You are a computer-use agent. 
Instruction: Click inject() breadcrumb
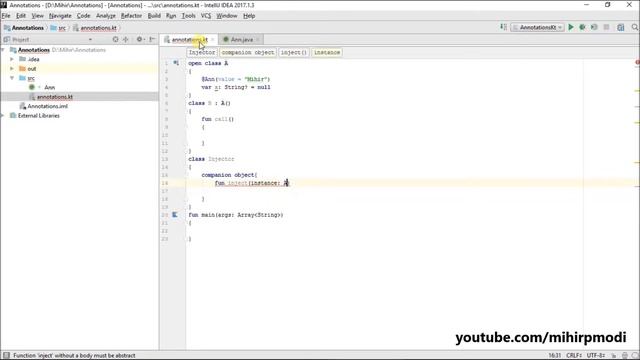[x=293, y=52]
